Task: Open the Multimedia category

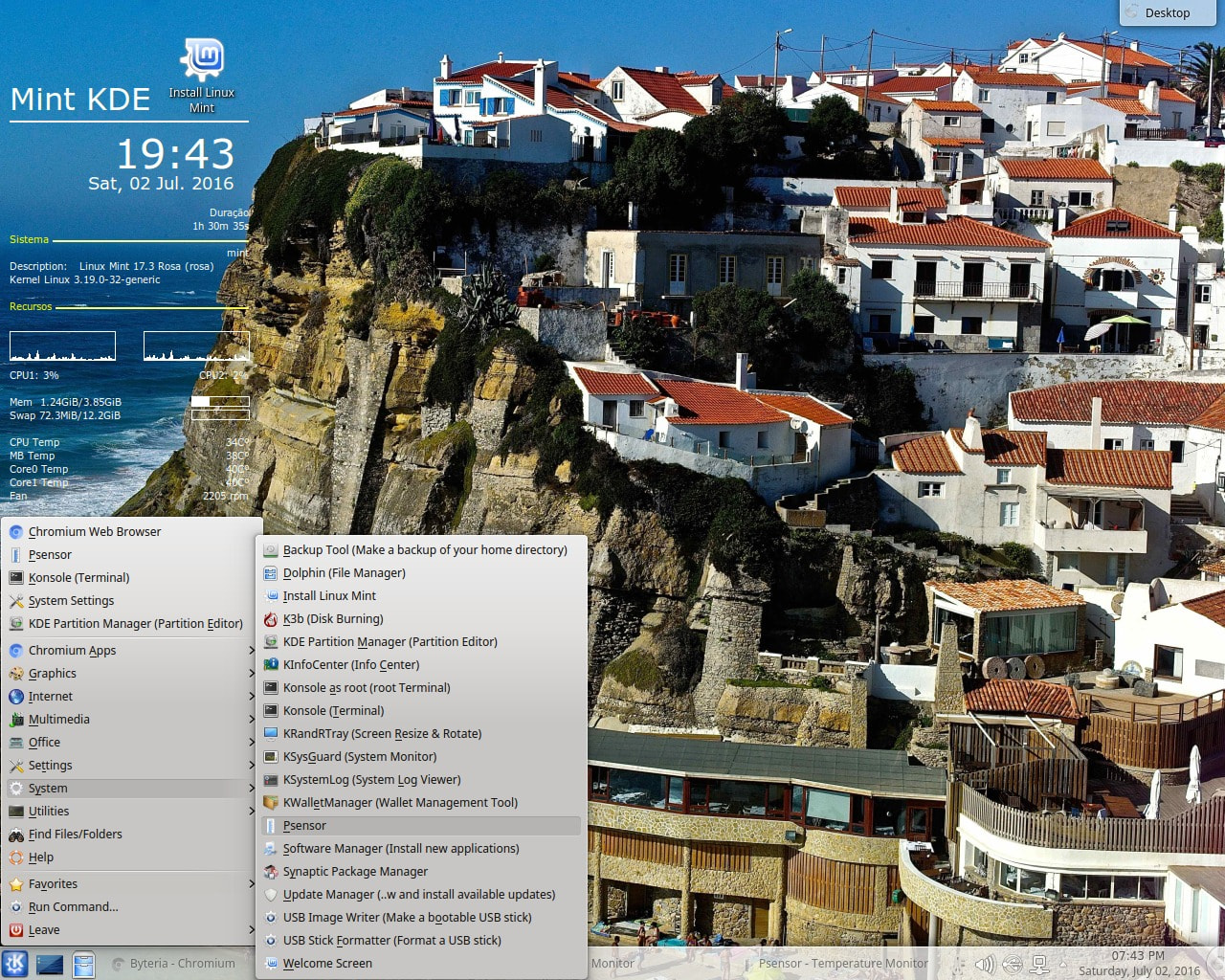Action: [59, 720]
